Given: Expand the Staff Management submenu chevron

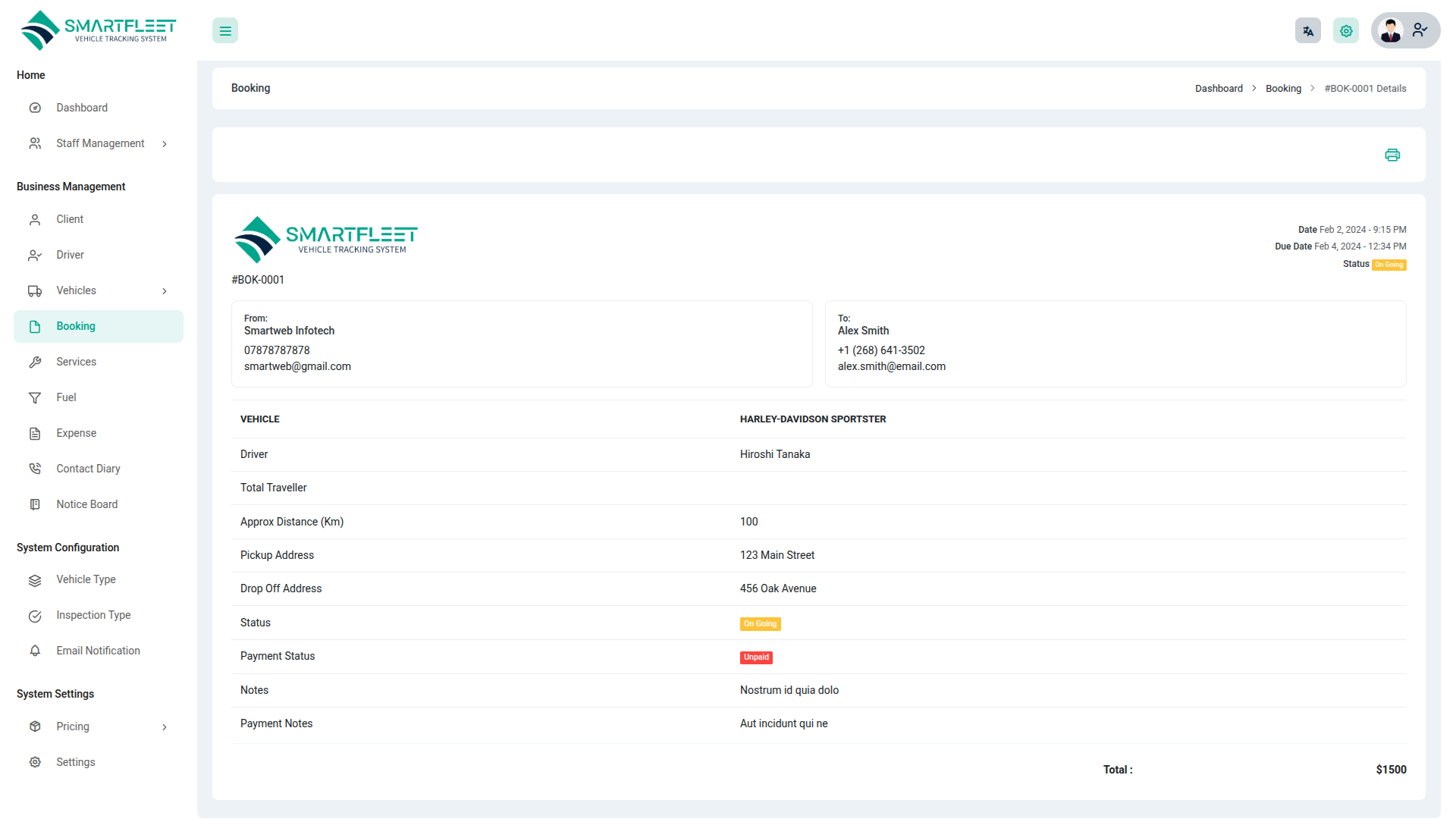Looking at the screenshot, I should pyautogui.click(x=165, y=144).
